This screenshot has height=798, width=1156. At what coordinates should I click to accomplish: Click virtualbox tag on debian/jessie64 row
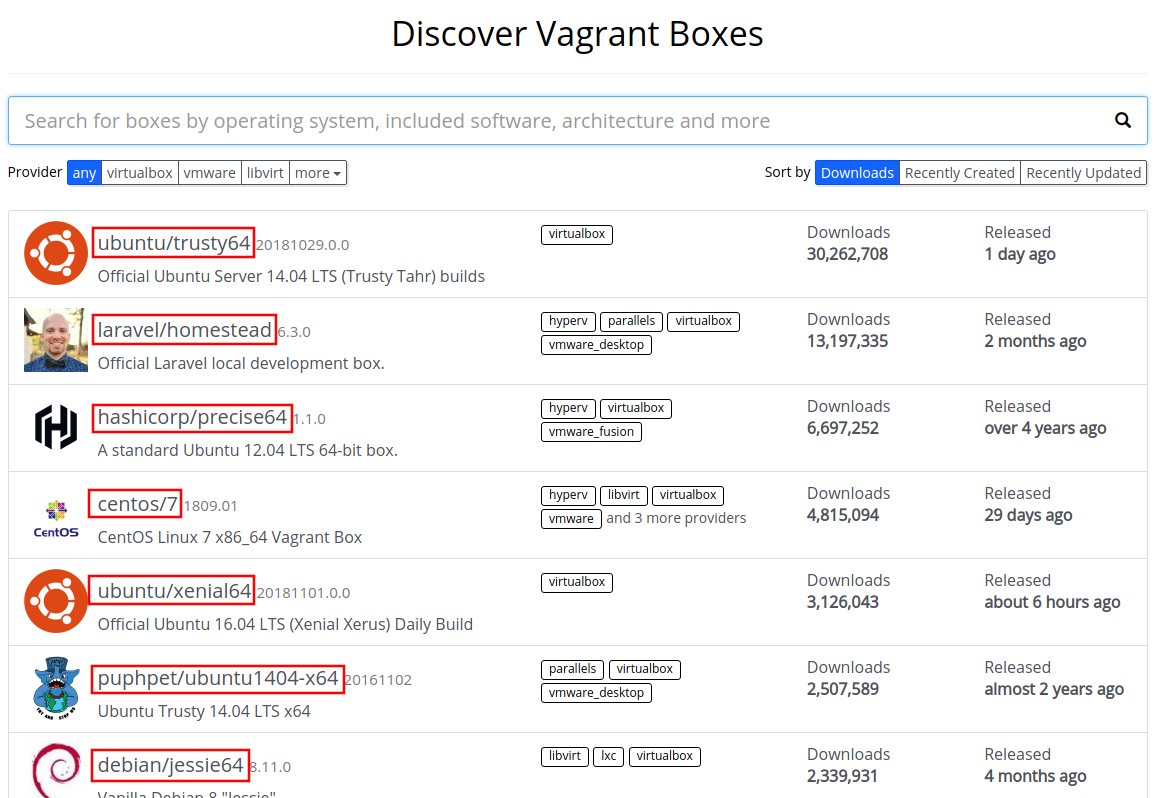(x=665, y=757)
